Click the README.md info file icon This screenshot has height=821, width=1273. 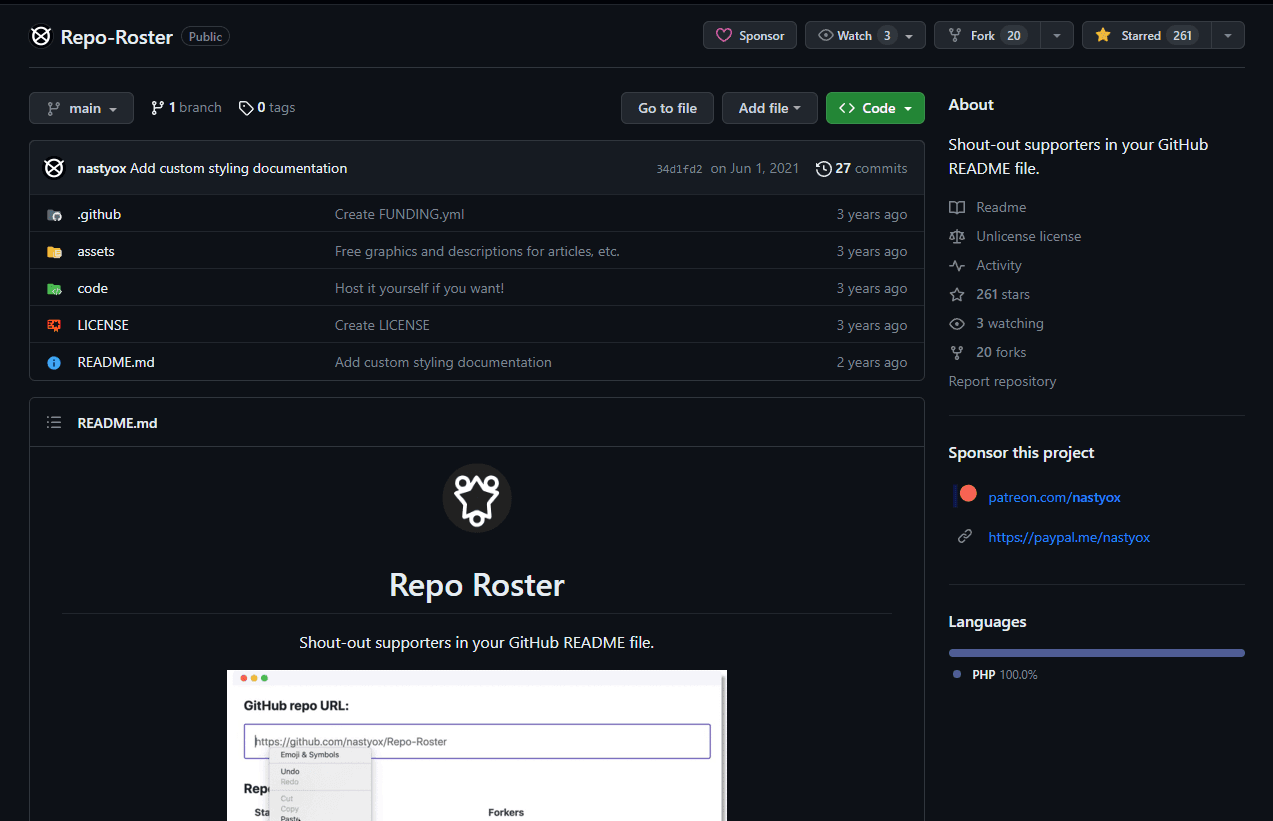(54, 362)
